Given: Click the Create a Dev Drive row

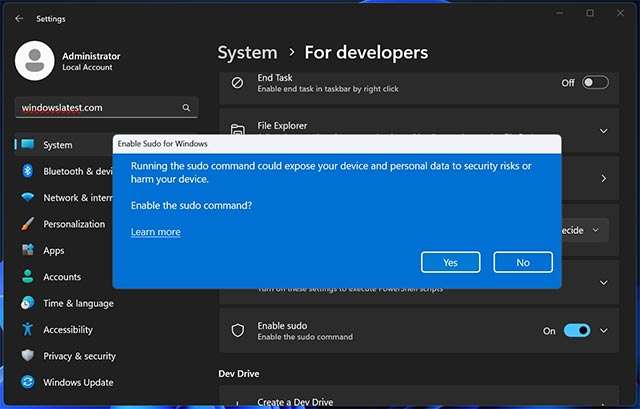Looking at the screenshot, I should coord(419,396).
